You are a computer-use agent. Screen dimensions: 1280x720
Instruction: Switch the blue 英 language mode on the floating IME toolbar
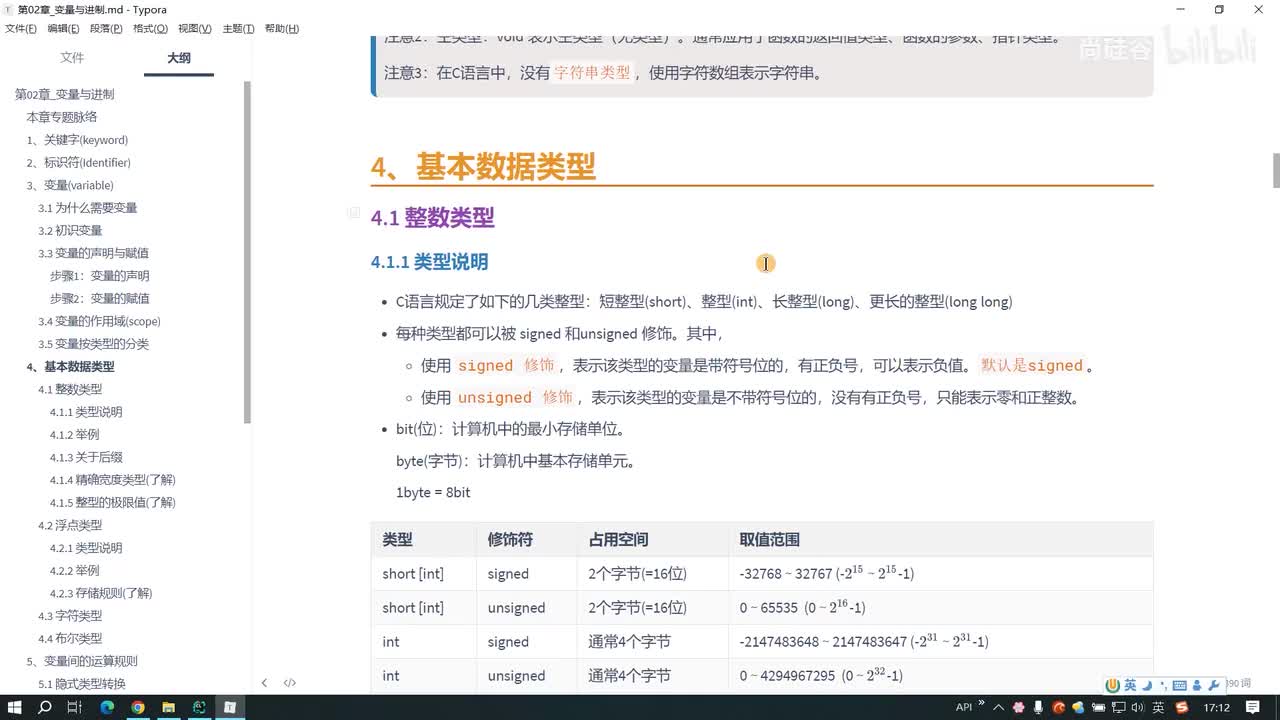1130,685
